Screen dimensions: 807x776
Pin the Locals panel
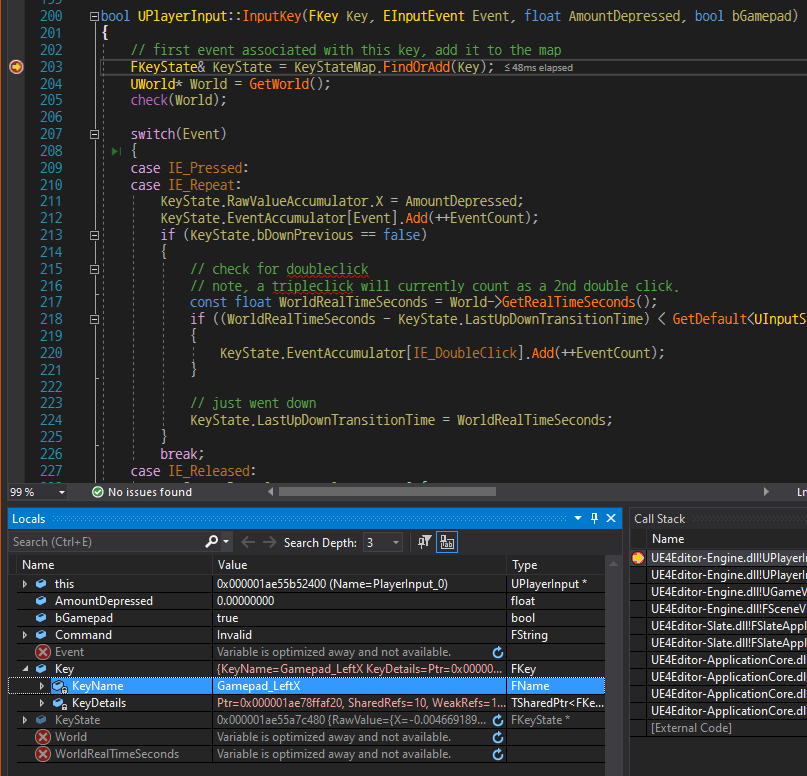point(596,517)
